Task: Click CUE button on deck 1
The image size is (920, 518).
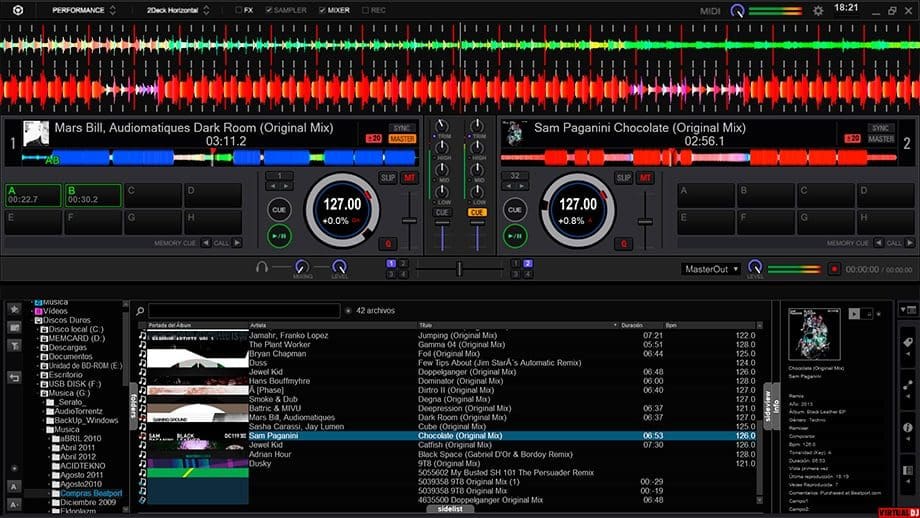Action: pyautogui.click(x=279, y=209)
